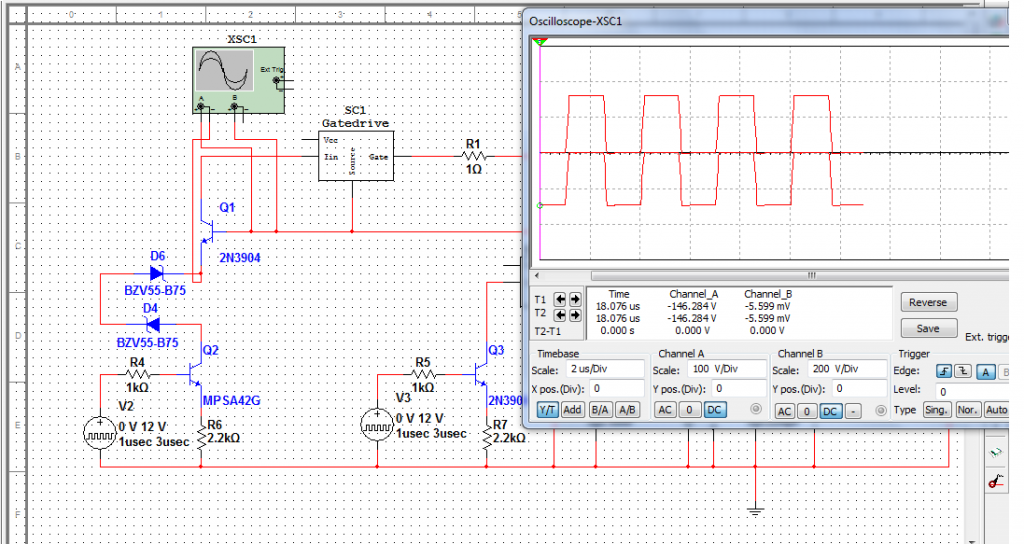Set trigger type to Sing.
1024x544 pixels.
[x=936, y=410]
